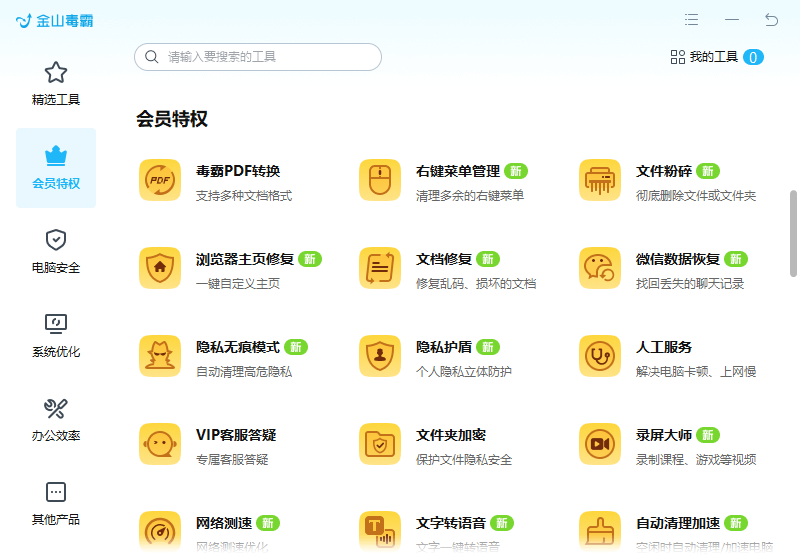800x560 pixels.
Task: Switch to the 精选工具 sidebar tab
Action: pos(56,84)
